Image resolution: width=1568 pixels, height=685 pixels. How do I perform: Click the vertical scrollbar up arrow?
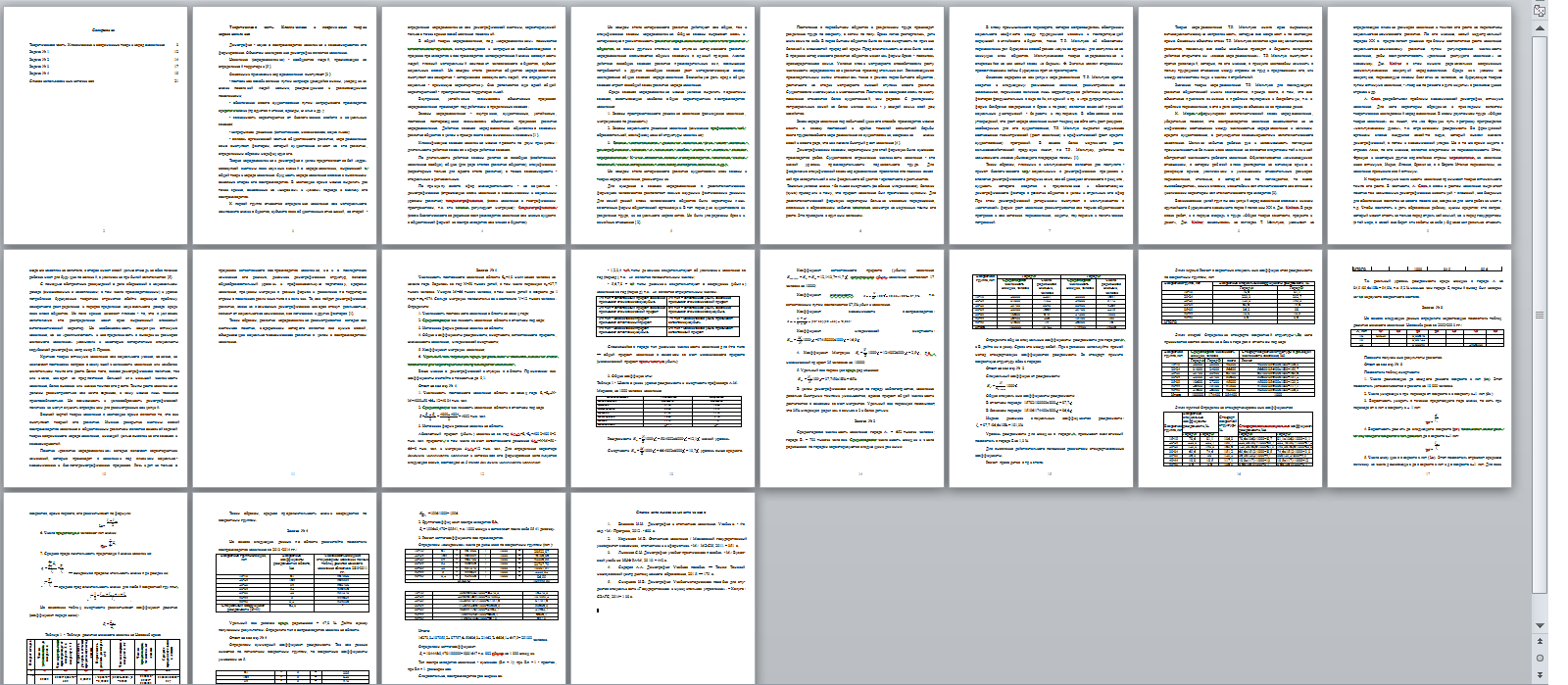tap(1540, 29)
